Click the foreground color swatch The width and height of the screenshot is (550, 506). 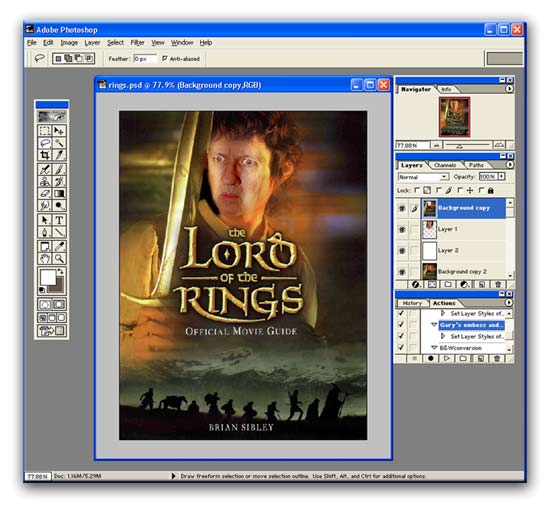coord(48,278)
